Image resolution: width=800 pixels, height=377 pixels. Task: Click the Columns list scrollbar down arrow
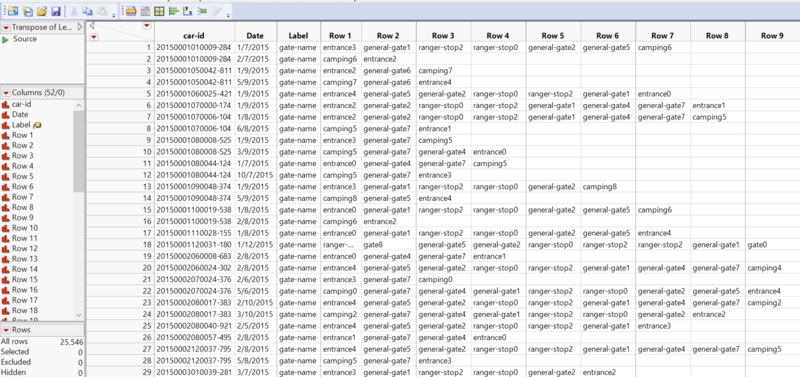coord(79,315)
